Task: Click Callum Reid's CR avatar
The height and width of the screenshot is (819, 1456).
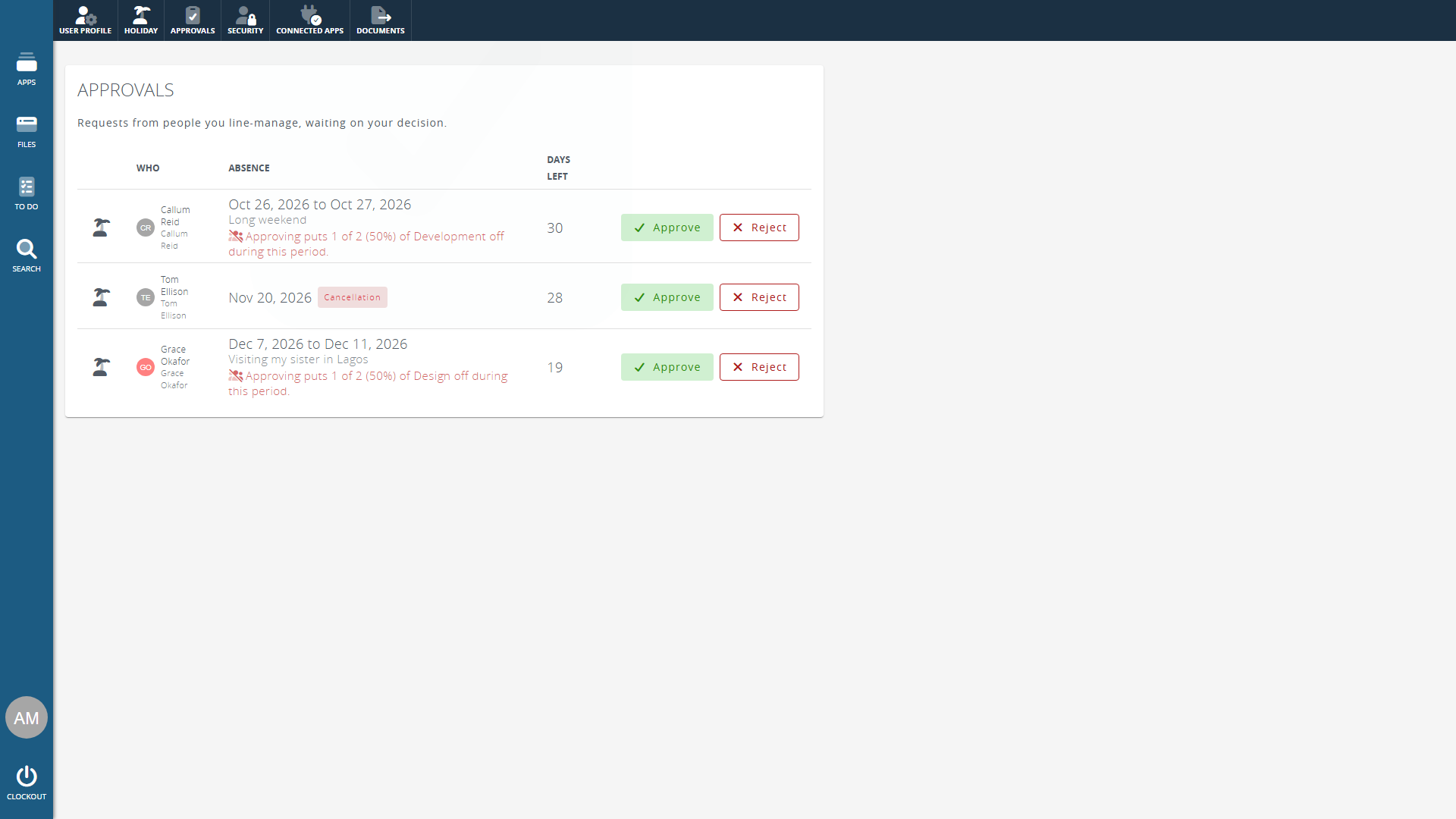Action: tap(146, 227)
